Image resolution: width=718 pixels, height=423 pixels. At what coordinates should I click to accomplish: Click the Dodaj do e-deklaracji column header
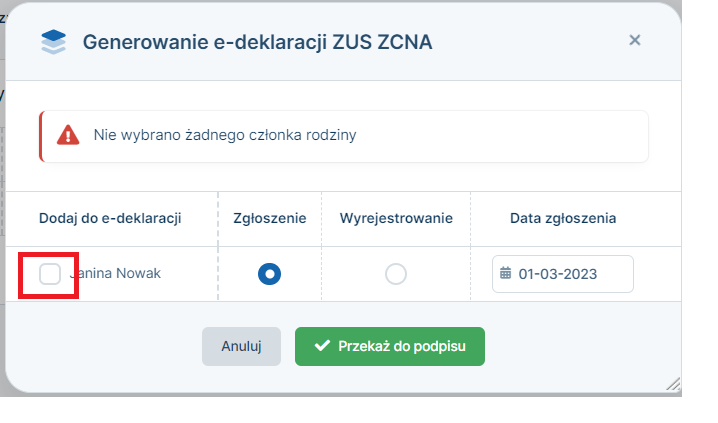point(110,218)
